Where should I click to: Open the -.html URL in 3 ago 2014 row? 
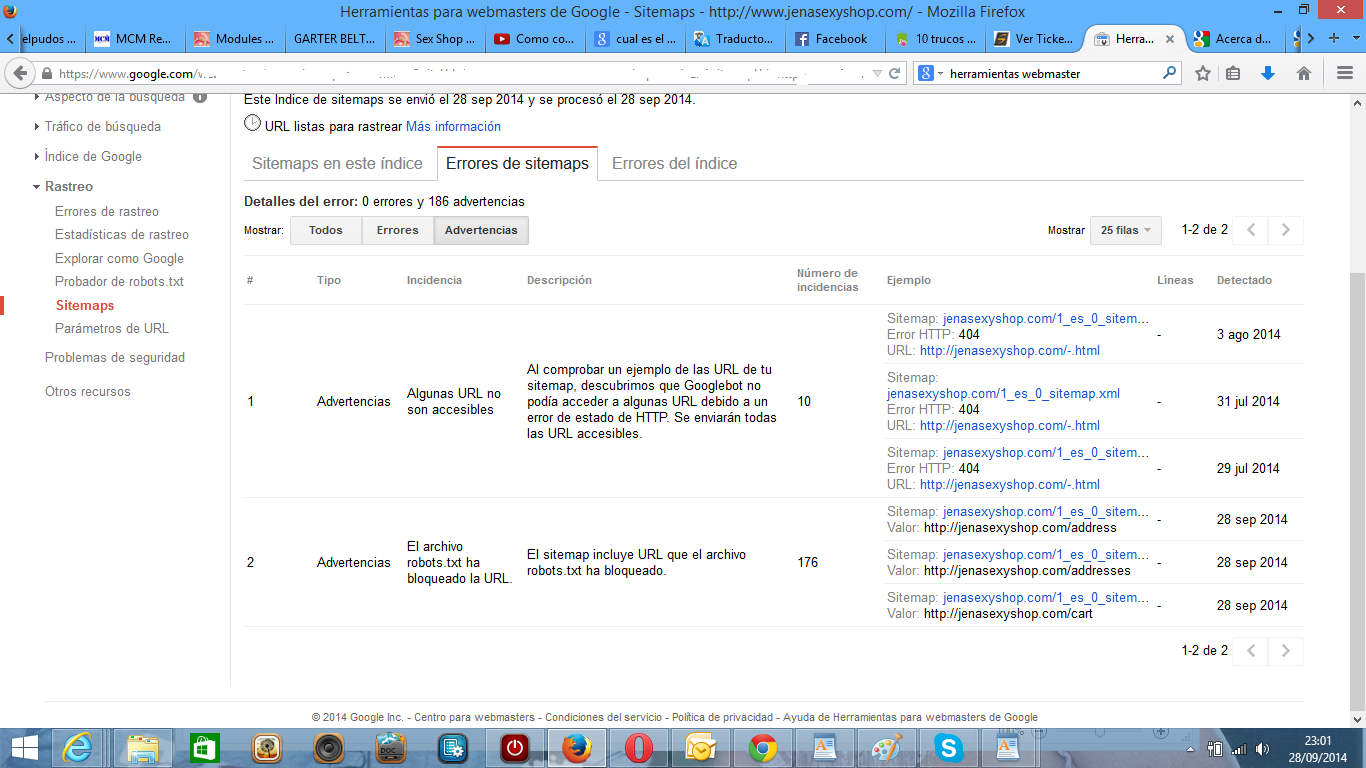tap(1010, 350)
